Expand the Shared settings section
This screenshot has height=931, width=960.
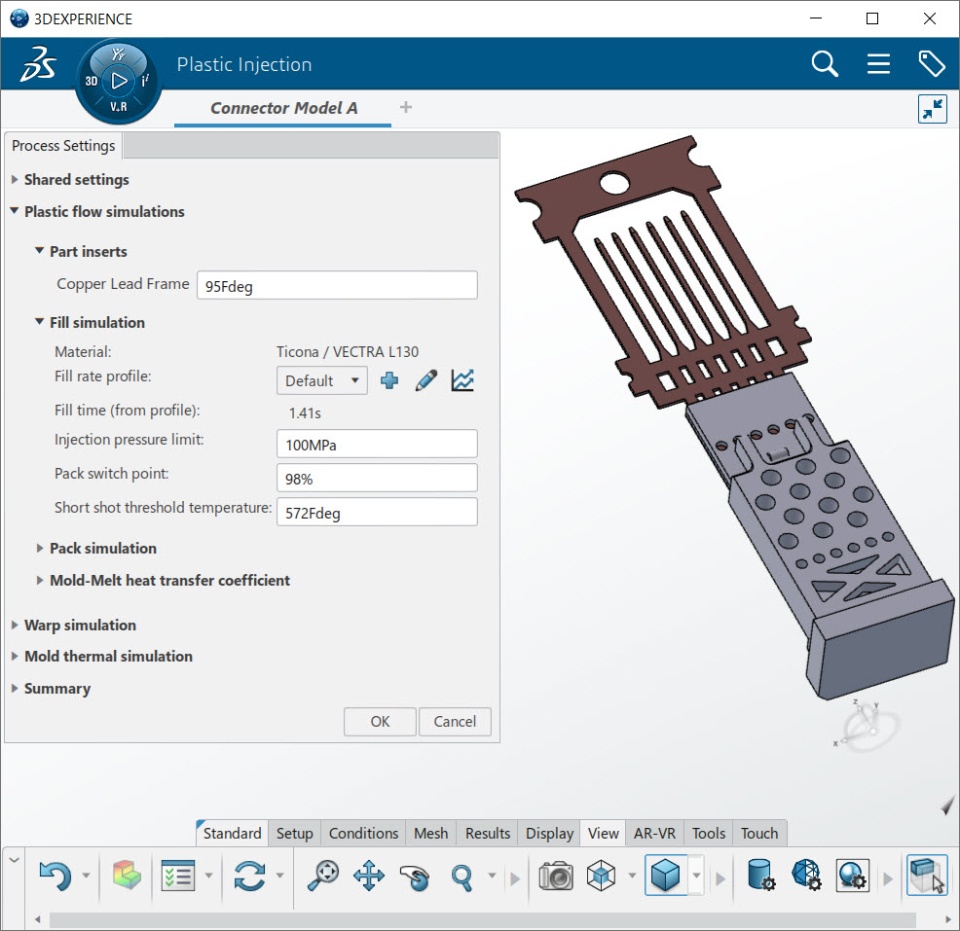click(15, 179)
